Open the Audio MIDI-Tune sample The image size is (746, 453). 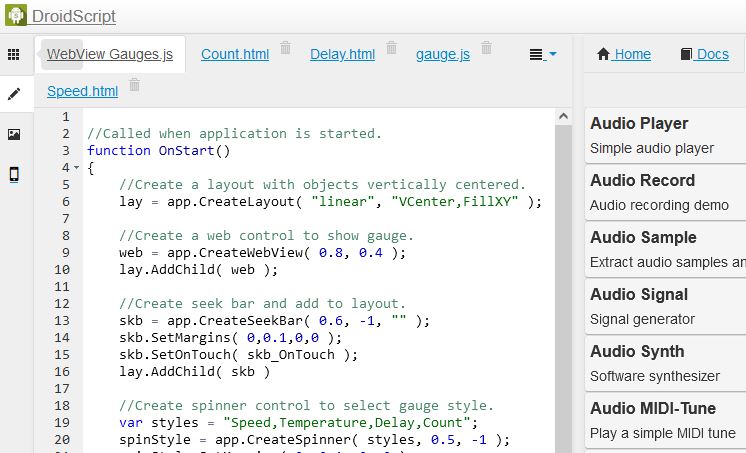665,421
